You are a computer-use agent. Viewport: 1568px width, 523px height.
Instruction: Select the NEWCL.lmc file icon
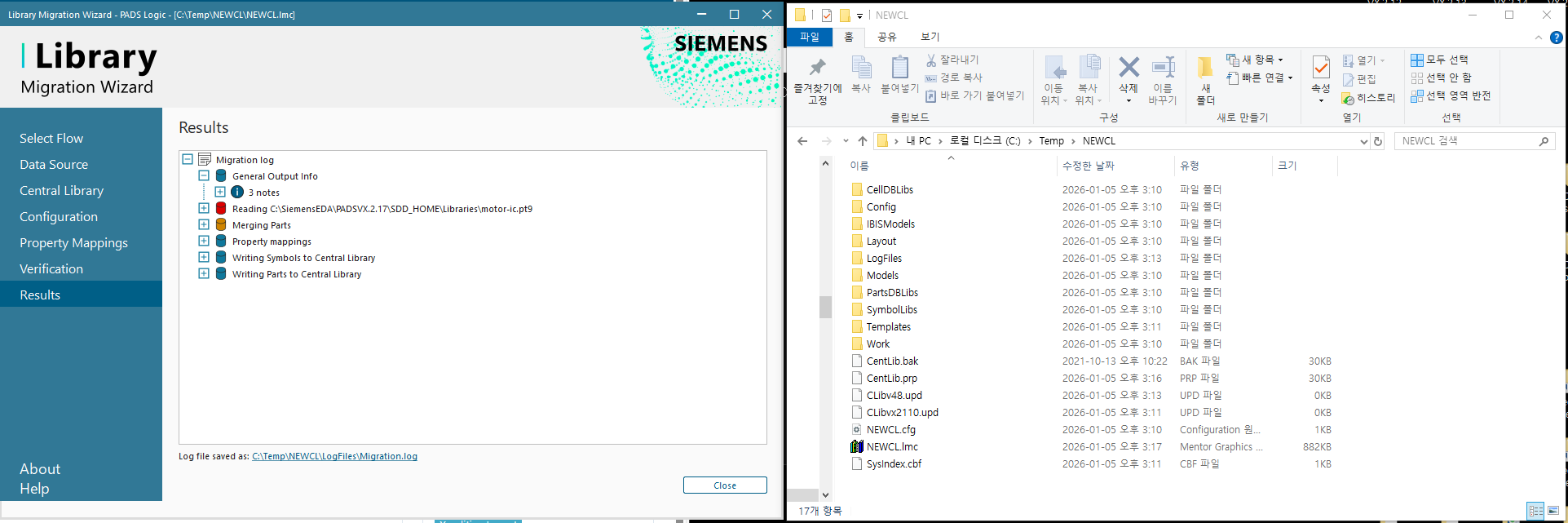coord(857,447)
